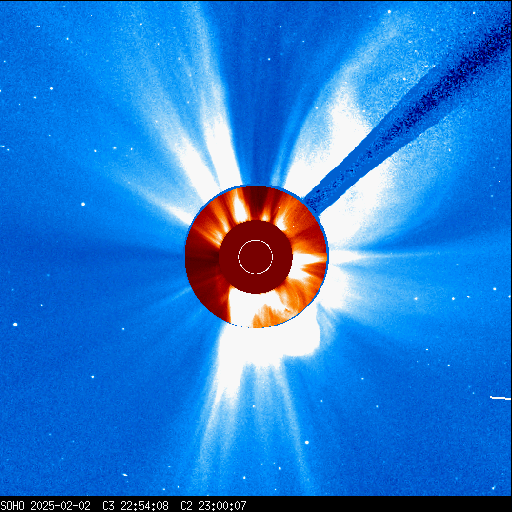Click the C2 instrument label
Viewport: 512px width, 512px height.
(x=186, y=506)
